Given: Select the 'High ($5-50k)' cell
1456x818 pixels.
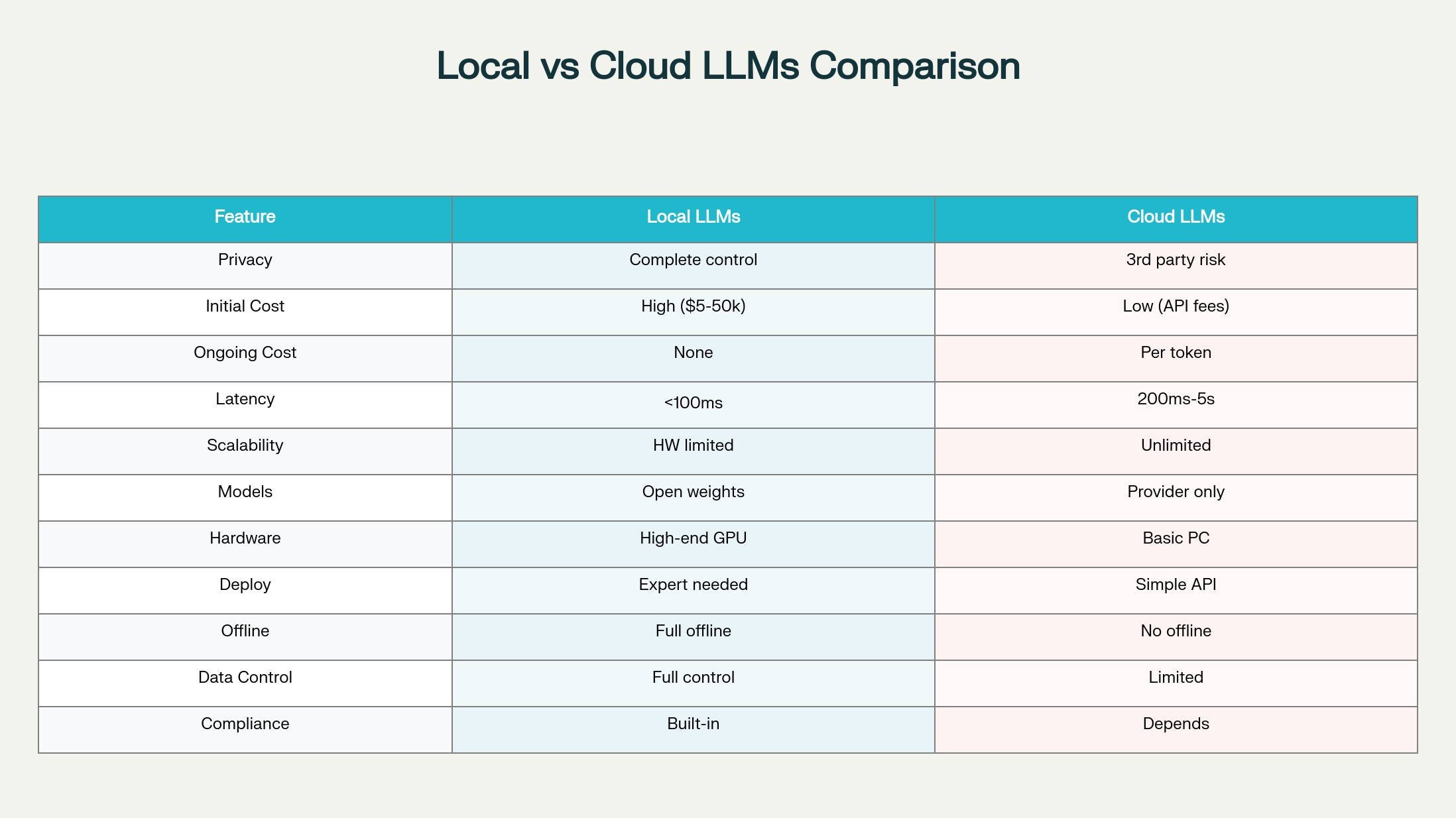Looking at the screenshot, I should 693,306.
